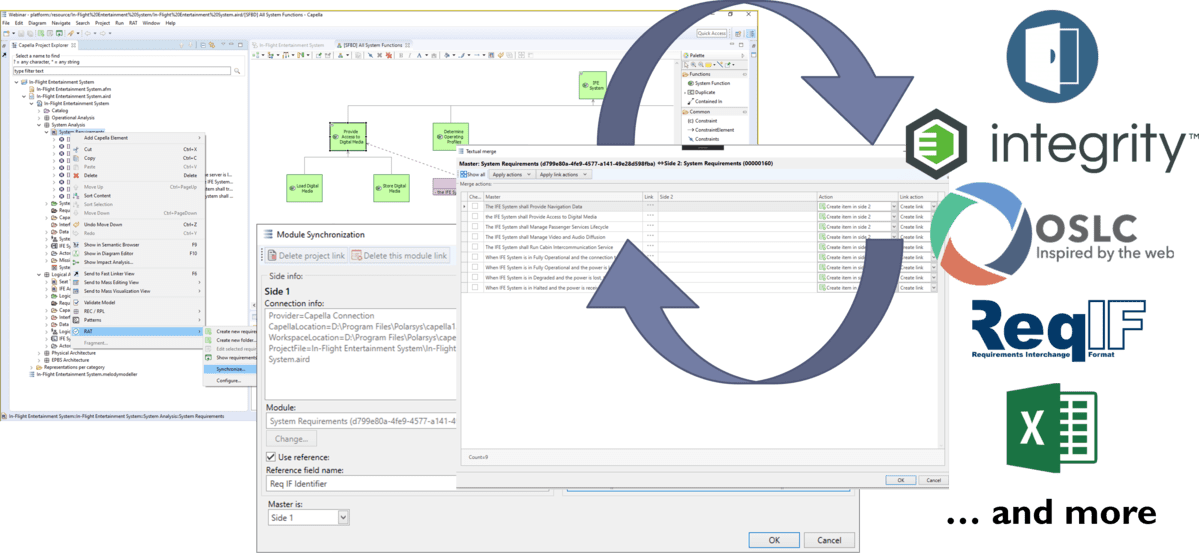Click Load Digital Media function node
This screenshot has height=555, width=1199.
pos(302,188)
